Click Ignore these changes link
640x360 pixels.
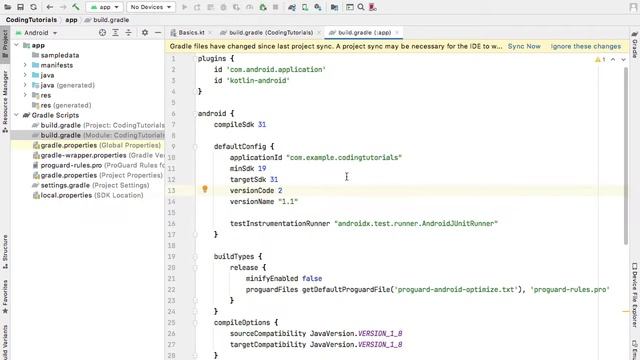586,46
